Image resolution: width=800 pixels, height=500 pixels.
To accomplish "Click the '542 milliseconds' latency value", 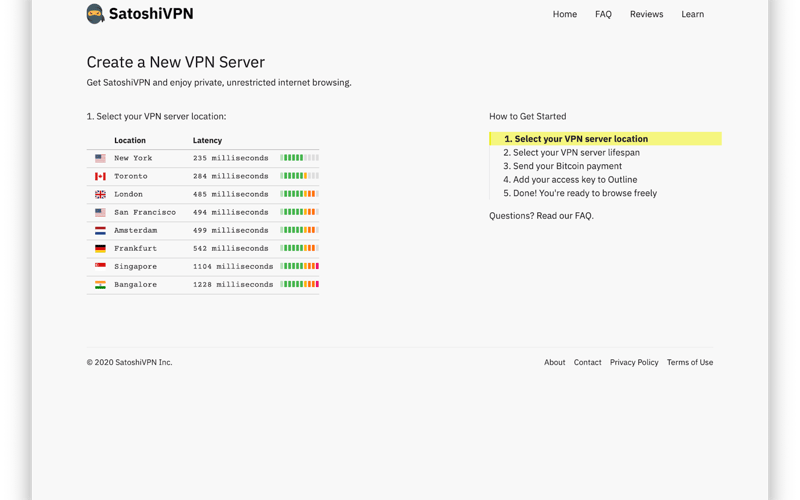I will (x=231, y=248).
